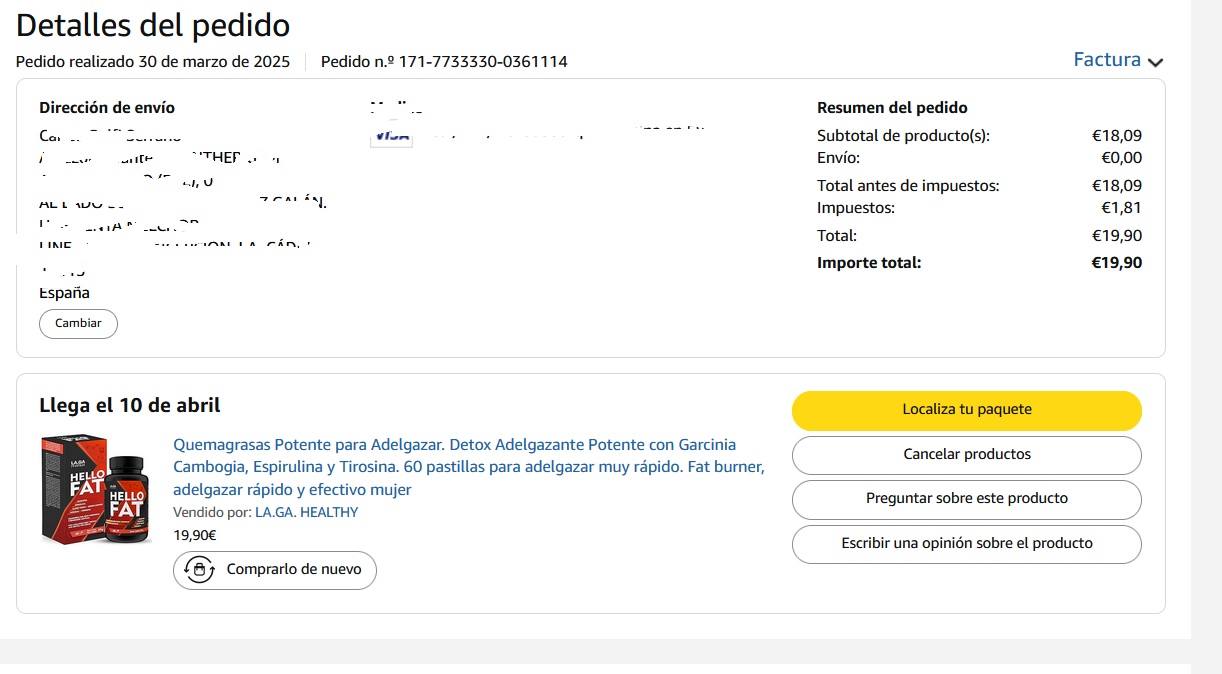Click the buy-again circular arrow icon
The height and width of the screenshot is (674, 1222).
click(200, 570)
